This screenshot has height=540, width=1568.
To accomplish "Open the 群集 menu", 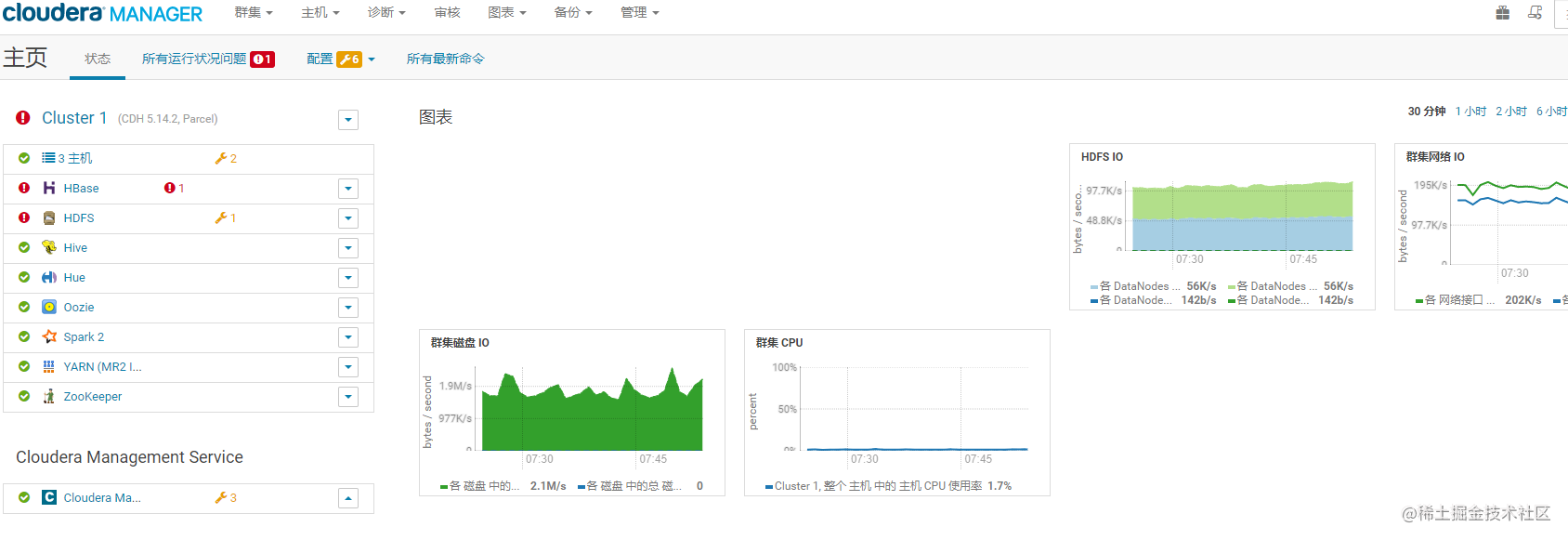I will click(254, 12).
